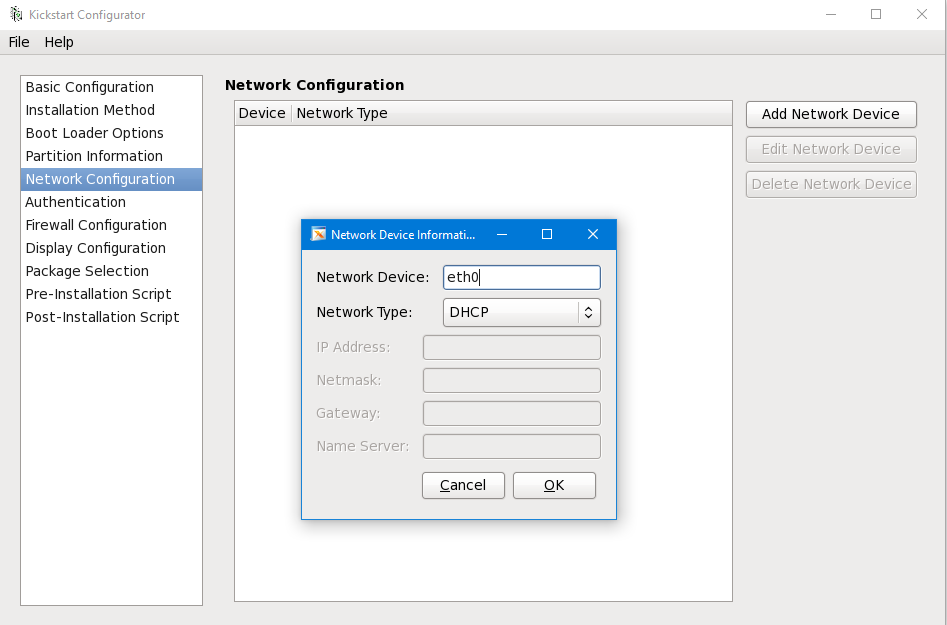Screen dimensions: 947x625
Task: Close the Network Device Information dialog
Action: point(593,234)
